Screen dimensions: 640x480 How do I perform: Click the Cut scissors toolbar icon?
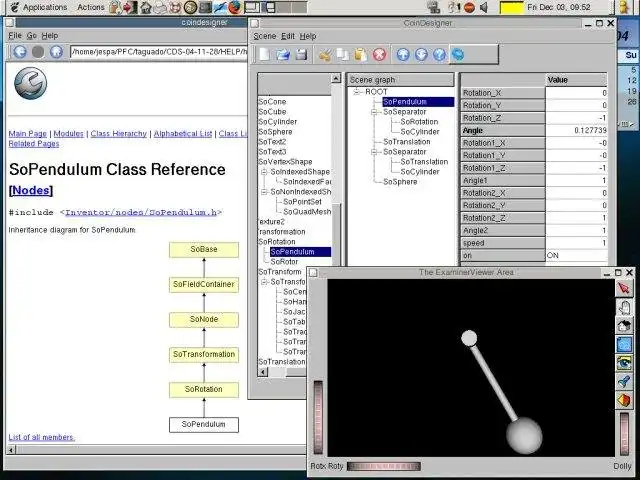click(x=324, y=54)
